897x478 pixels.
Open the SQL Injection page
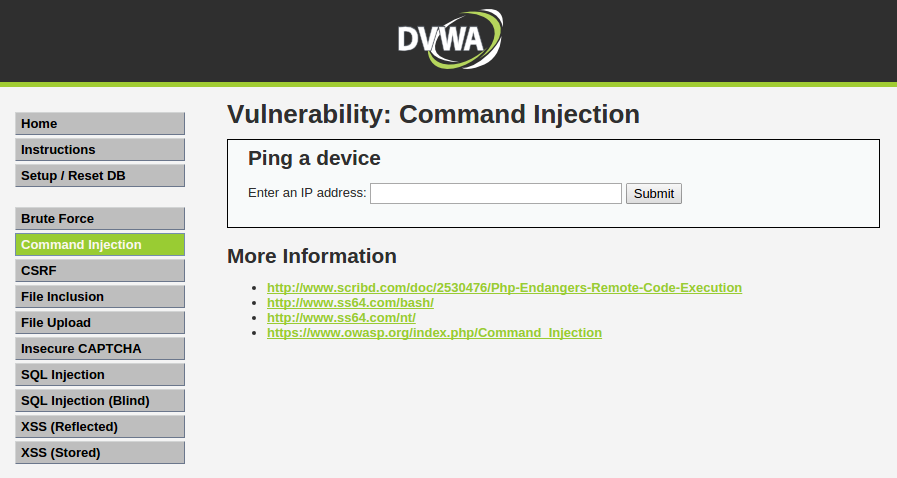pos(100,375)
